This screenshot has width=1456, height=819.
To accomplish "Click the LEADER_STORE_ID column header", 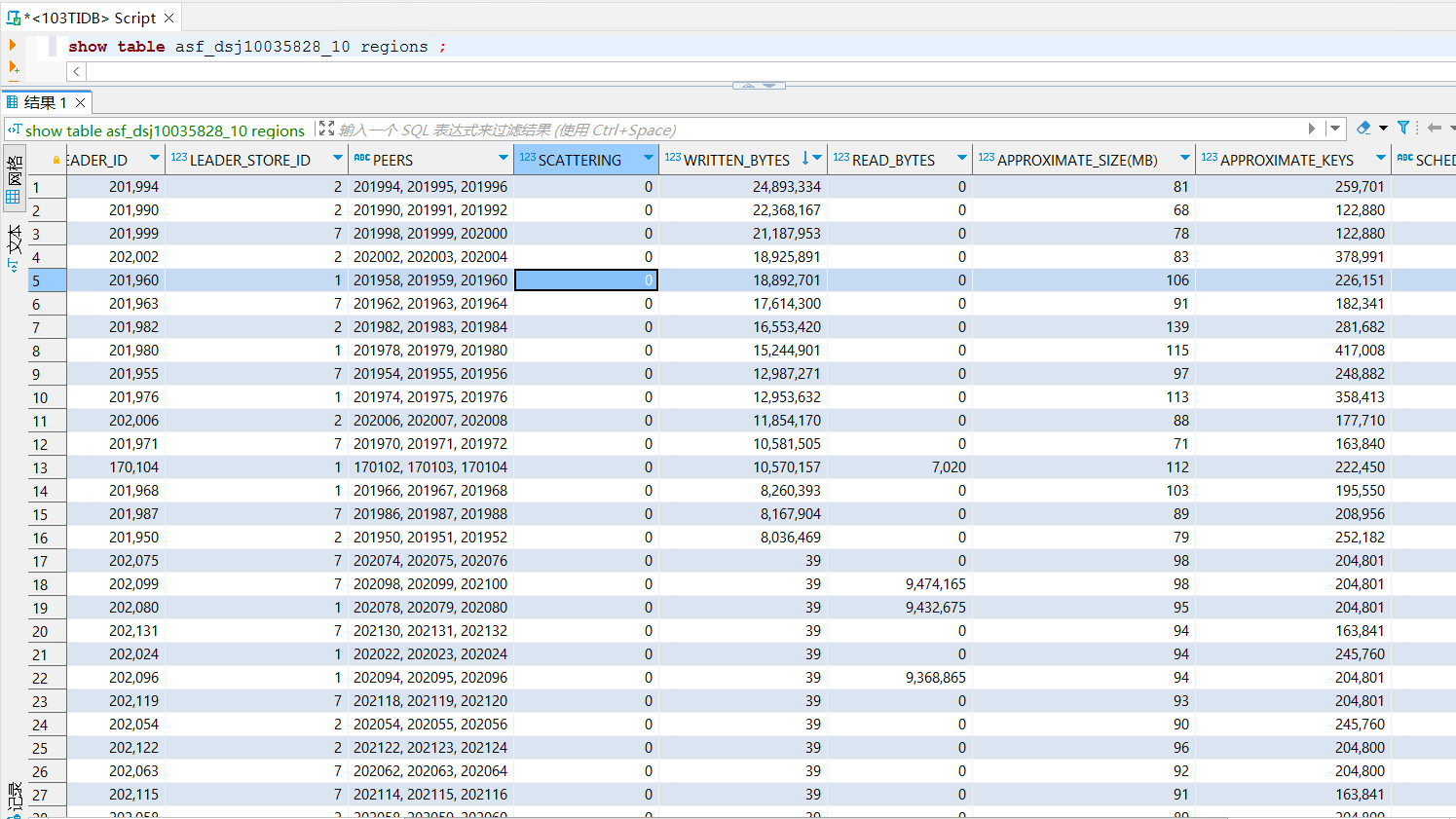I will point(249,160).
